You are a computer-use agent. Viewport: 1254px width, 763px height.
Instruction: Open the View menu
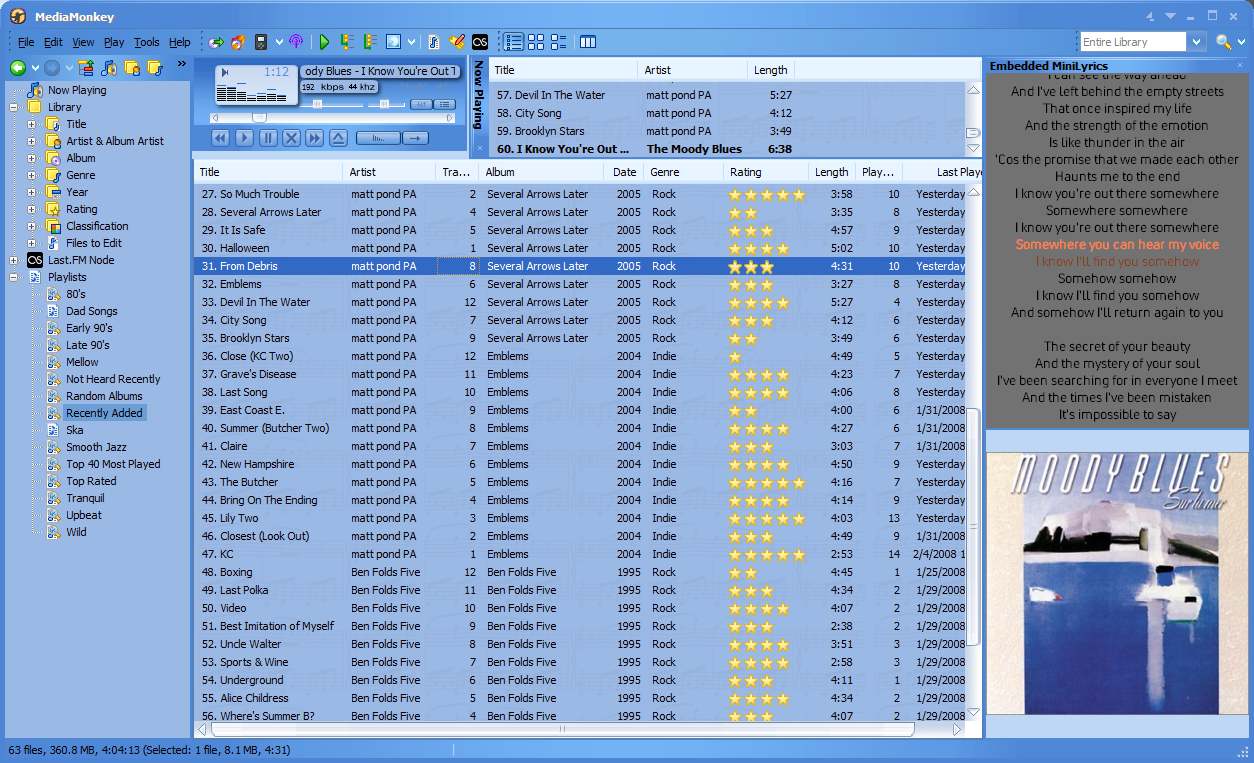coord(83,42)
